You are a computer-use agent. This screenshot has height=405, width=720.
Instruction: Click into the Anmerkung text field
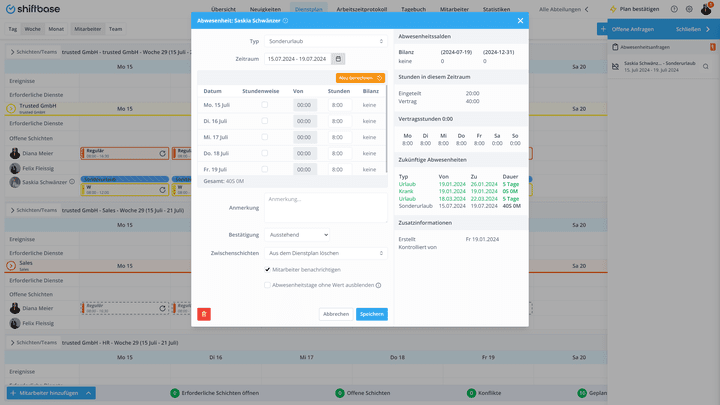point(326,208)
